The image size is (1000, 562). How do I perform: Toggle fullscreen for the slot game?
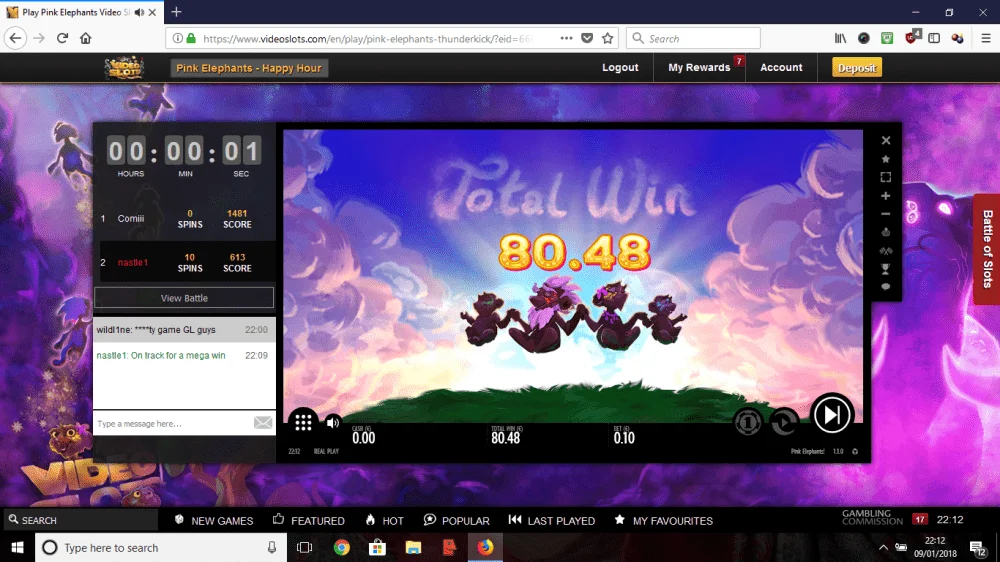pyautogui.click(x=886, y=177)
